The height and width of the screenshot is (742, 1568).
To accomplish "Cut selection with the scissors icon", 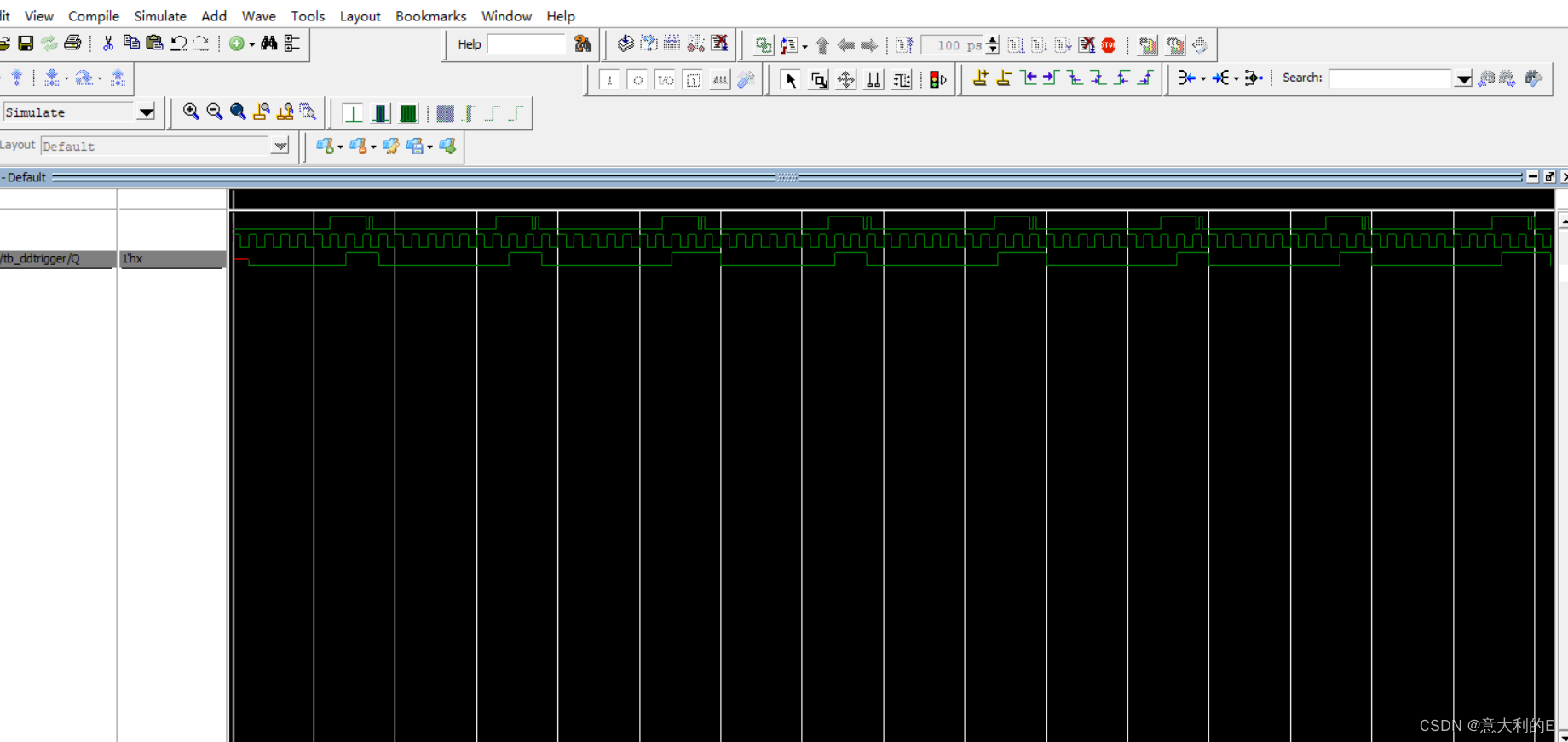I will click(108, 43).
